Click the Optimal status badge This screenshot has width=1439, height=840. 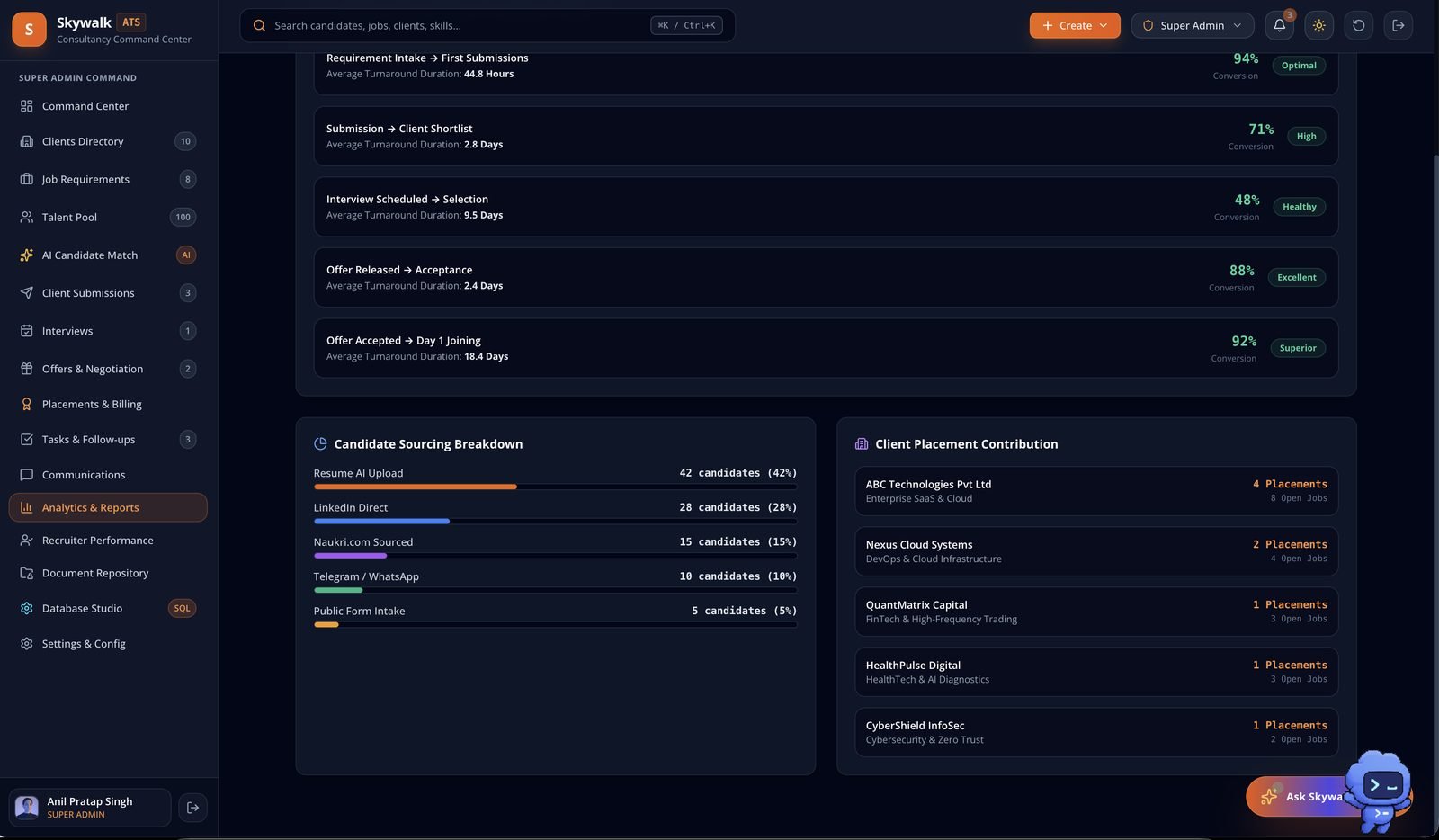pyautogui.click(x=1299, y=66)
